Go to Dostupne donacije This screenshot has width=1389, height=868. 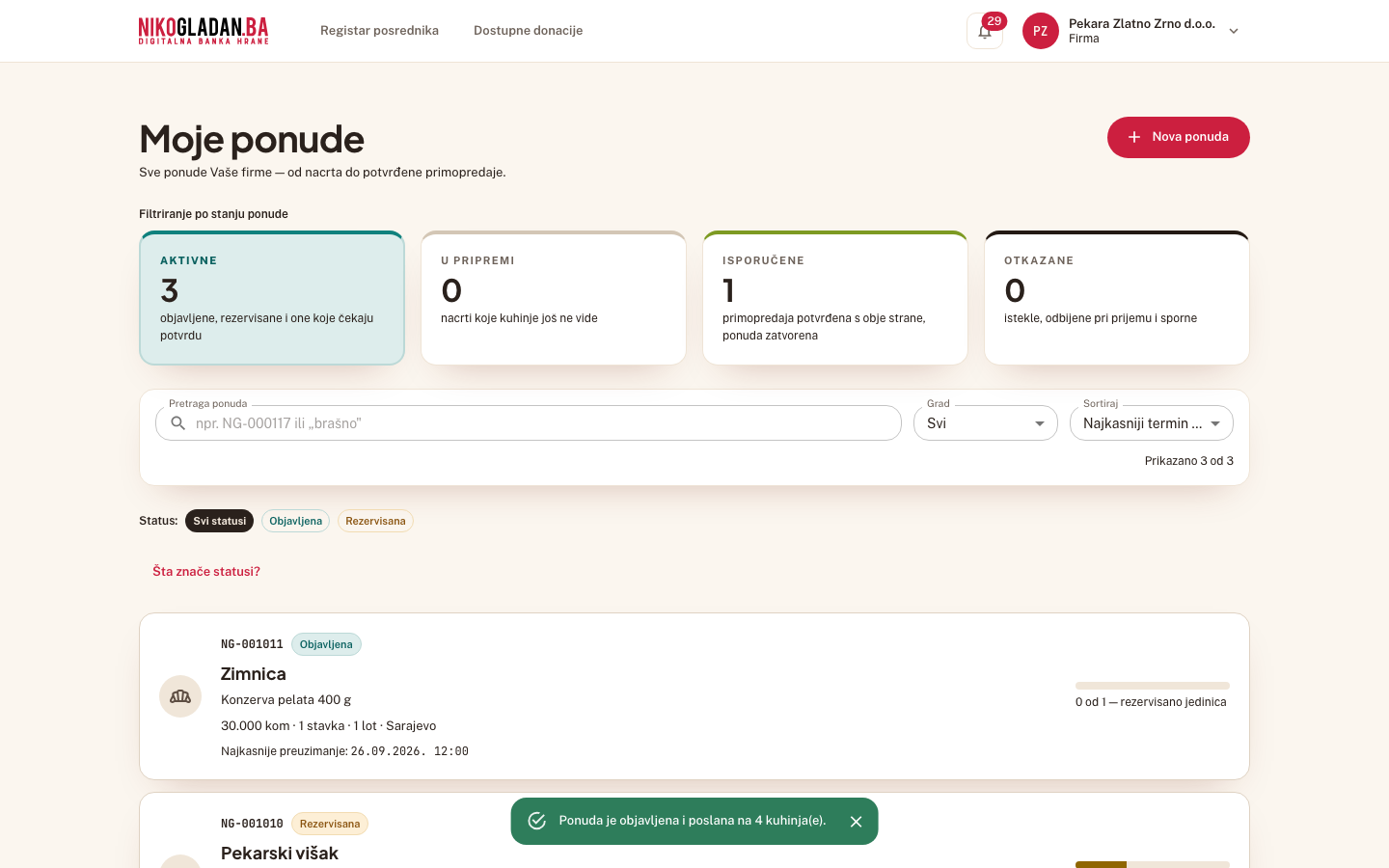coord(529,31)
